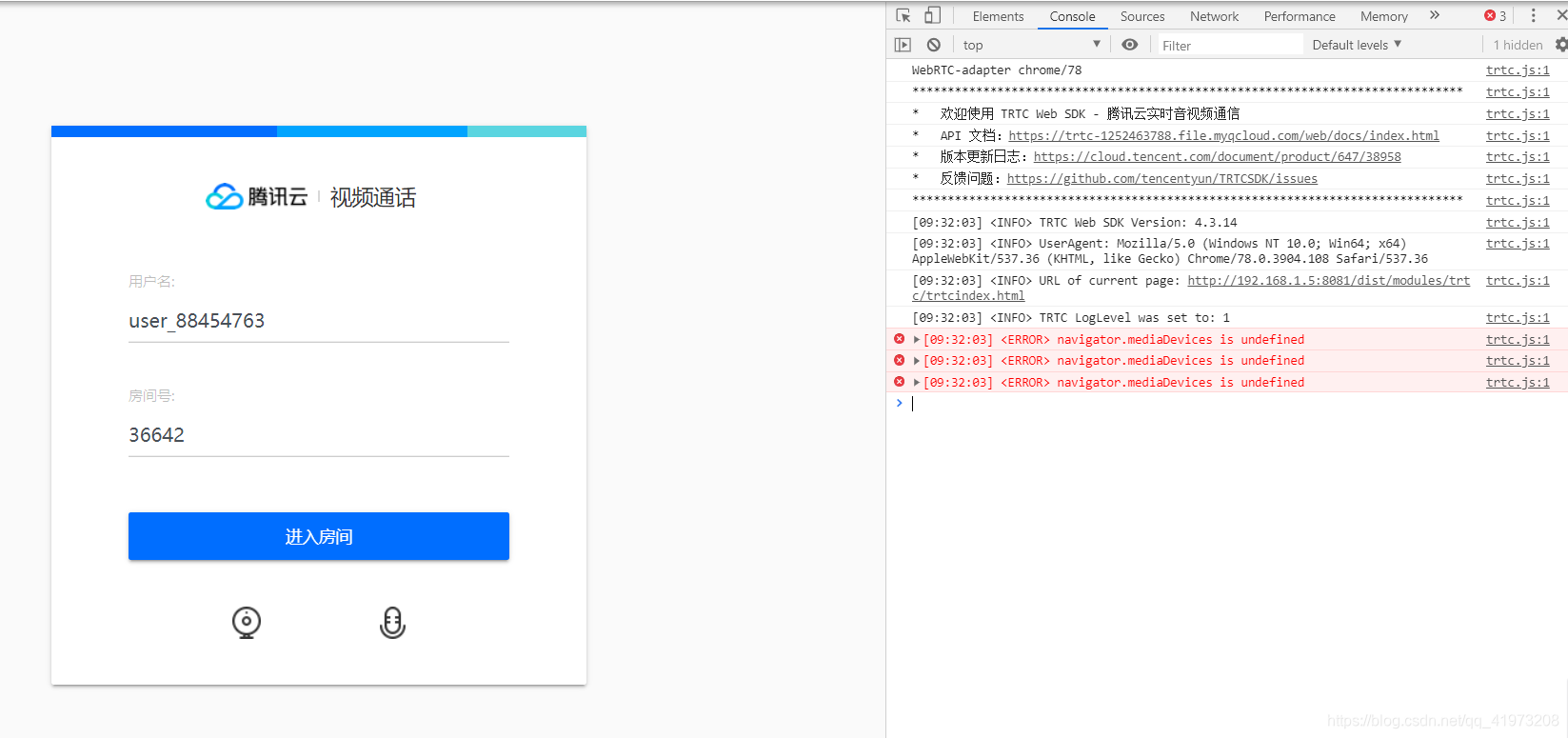Switch to the Sources tab
Screen dimensions: 1568x738
tap(1142, 16)
